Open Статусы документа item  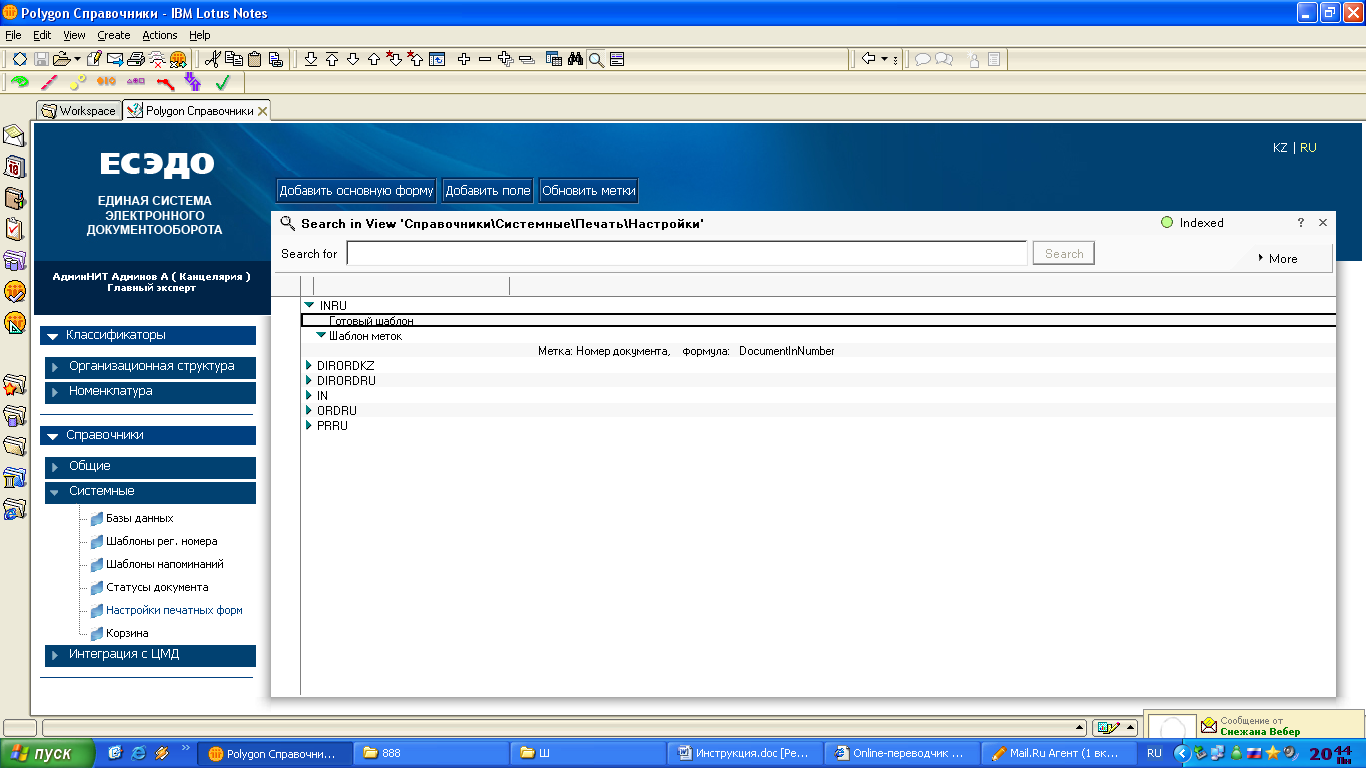coord(157,587)
